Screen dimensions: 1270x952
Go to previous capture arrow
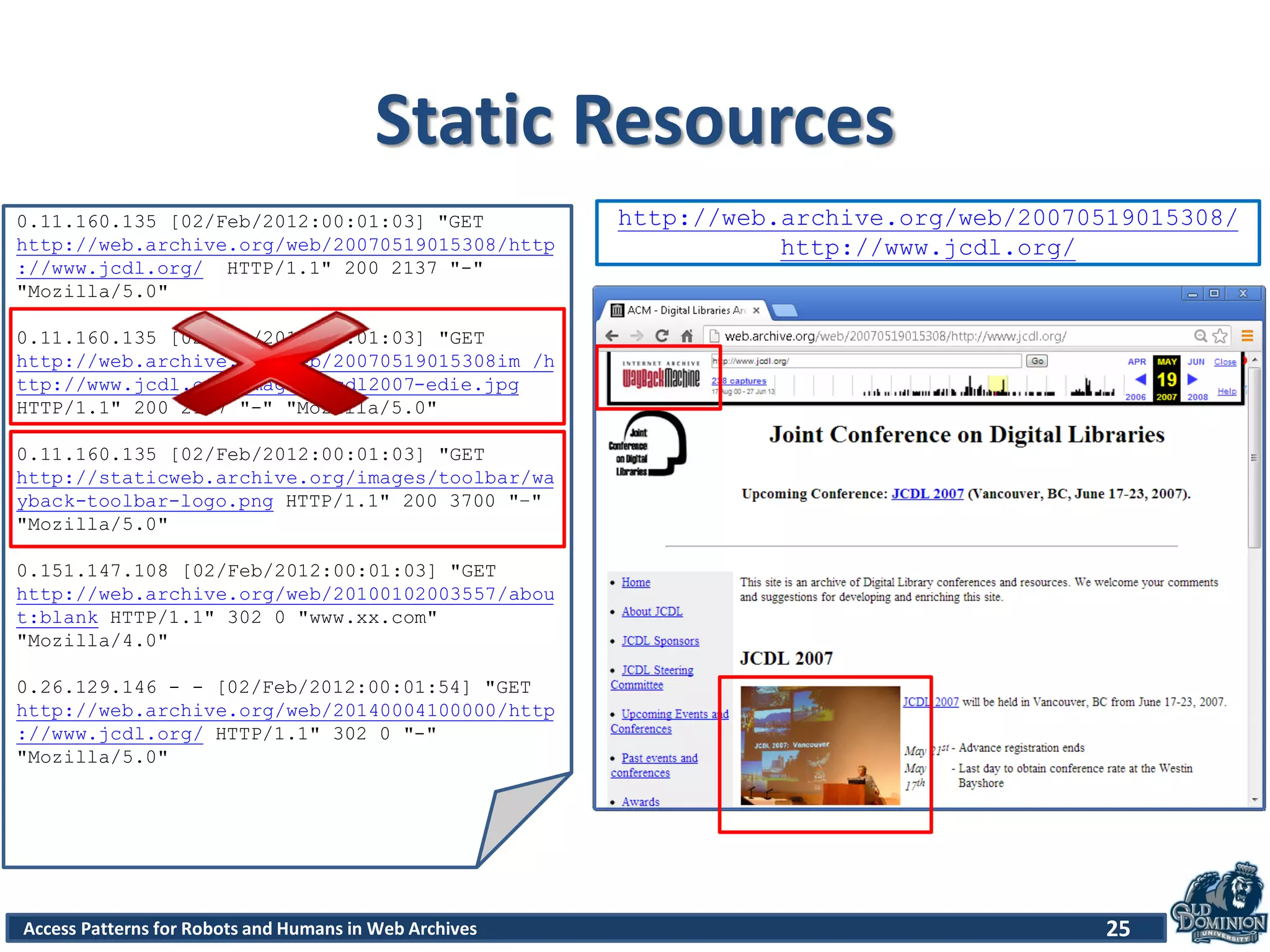point(1140,379)
